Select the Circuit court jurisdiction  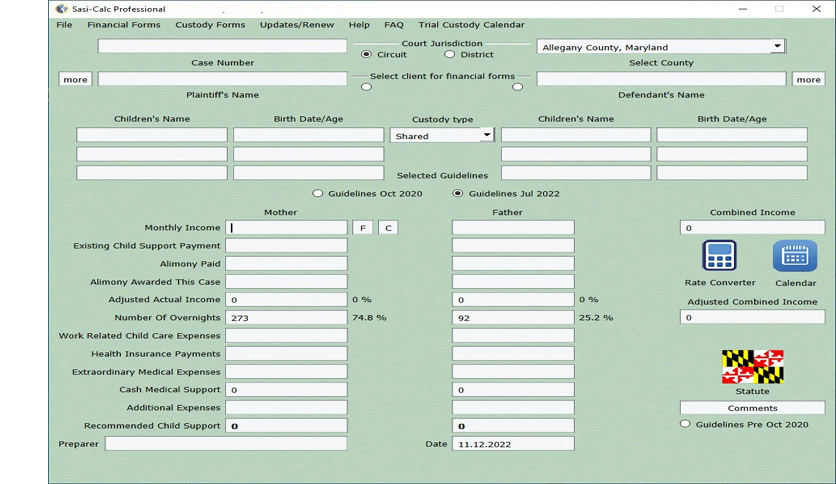click(x=366, y=54)
